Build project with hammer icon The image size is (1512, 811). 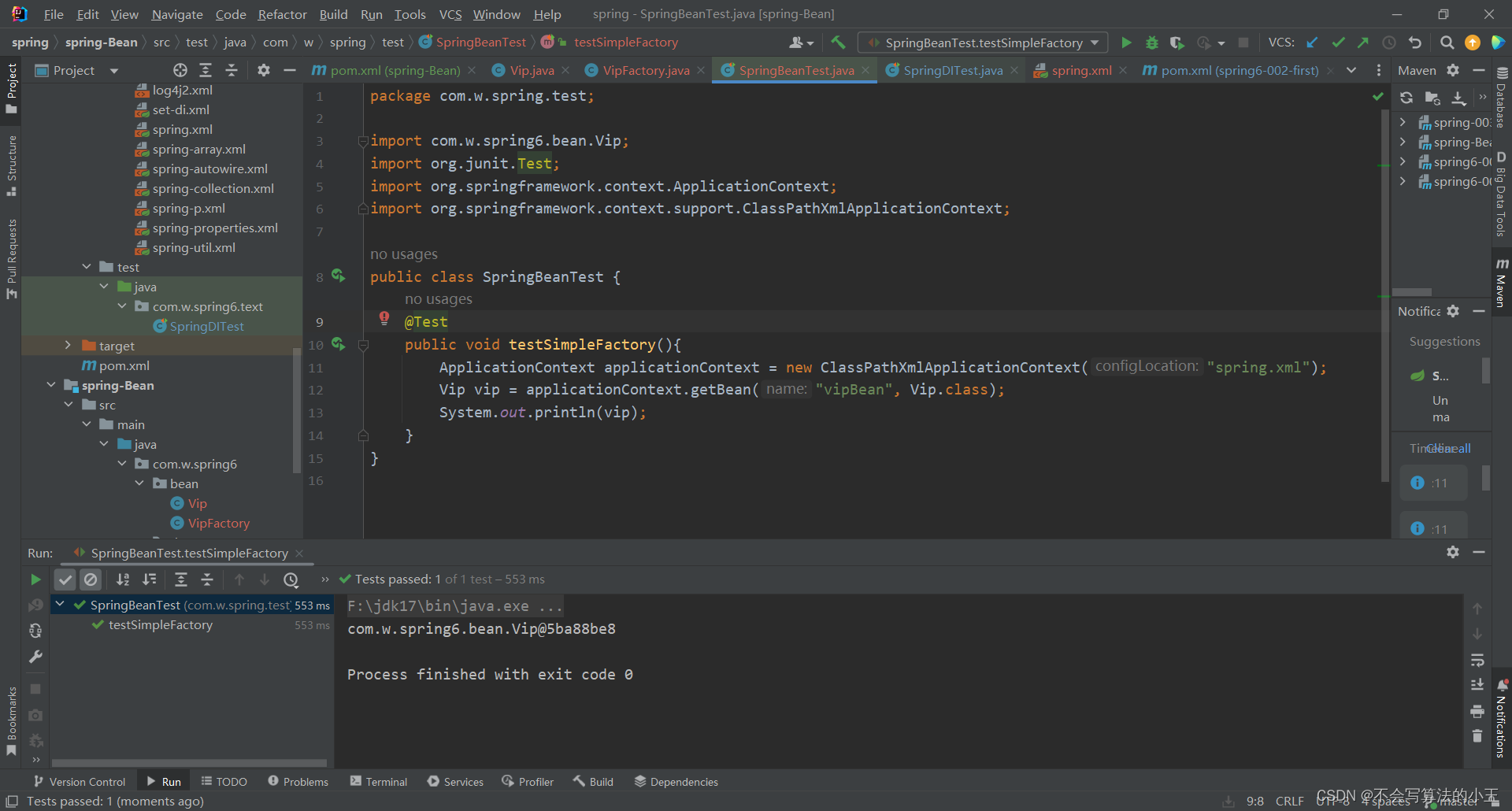[839, 43]
